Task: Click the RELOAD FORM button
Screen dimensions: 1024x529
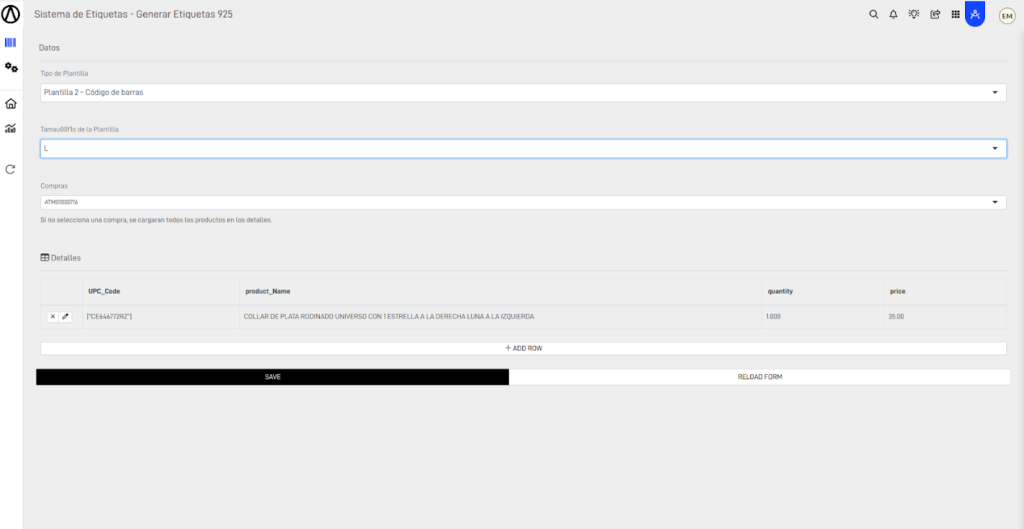Action: pos(760,377)
